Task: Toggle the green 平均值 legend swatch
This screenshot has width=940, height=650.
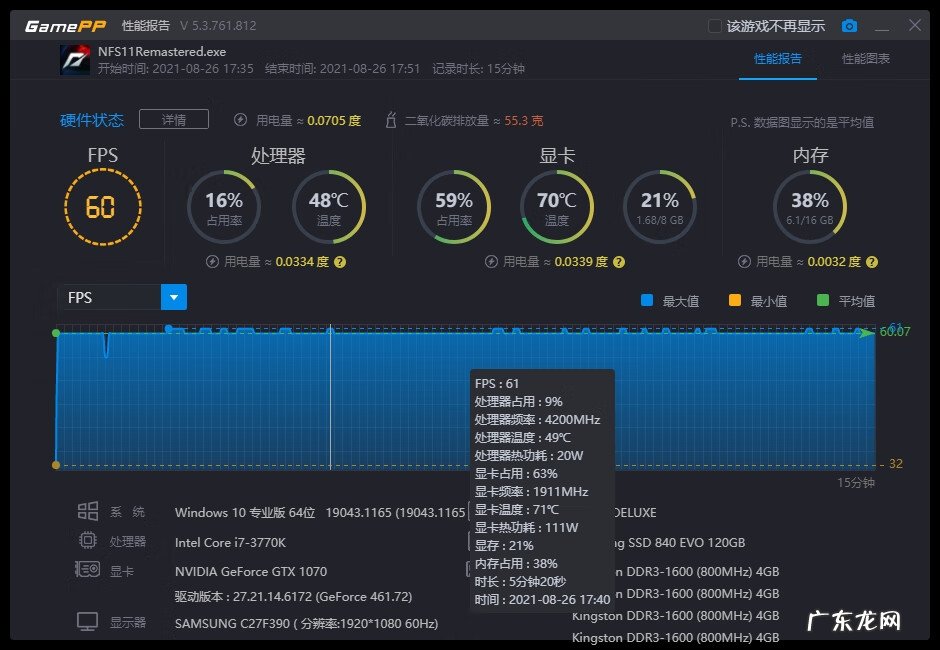Action: click(x=822, y=300)
